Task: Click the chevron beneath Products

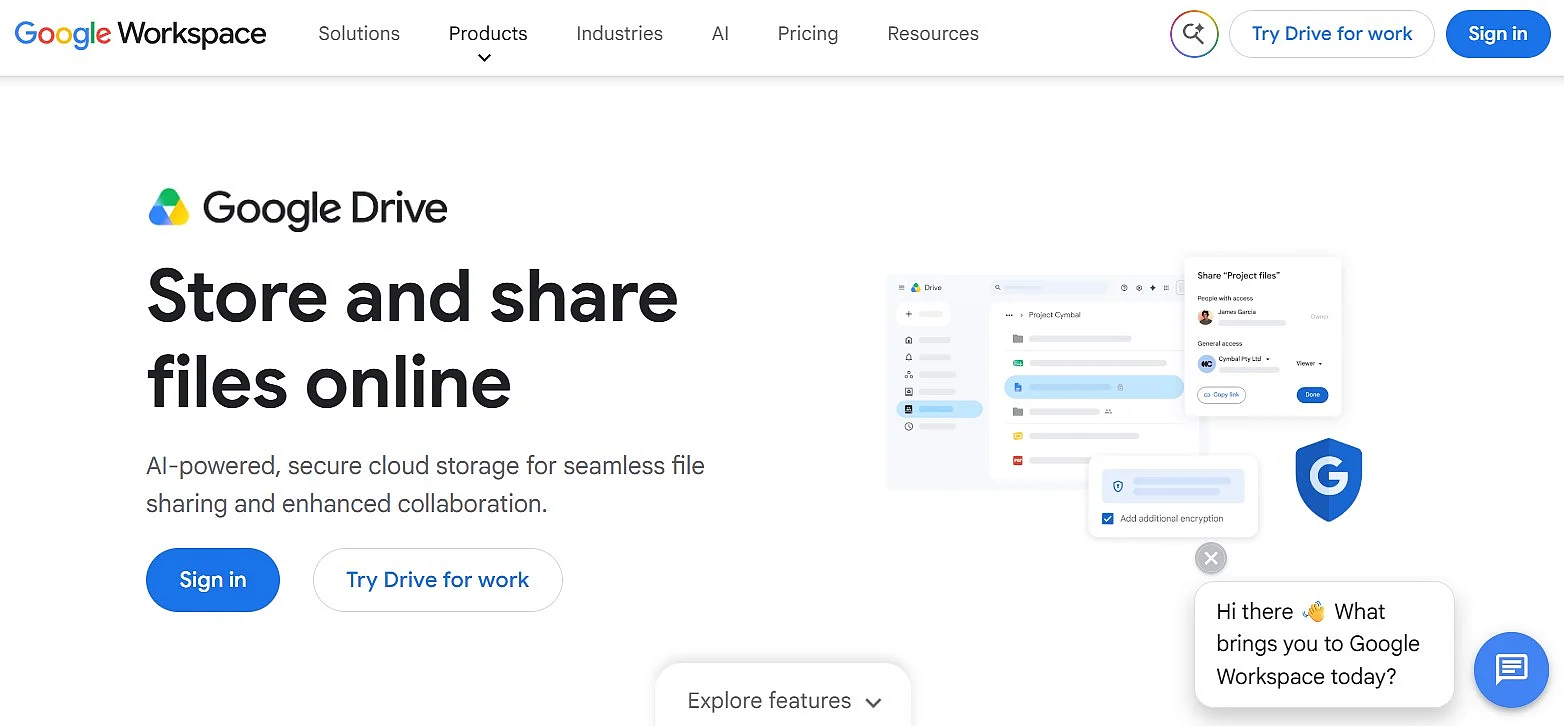Action: [x=484, y=58]
